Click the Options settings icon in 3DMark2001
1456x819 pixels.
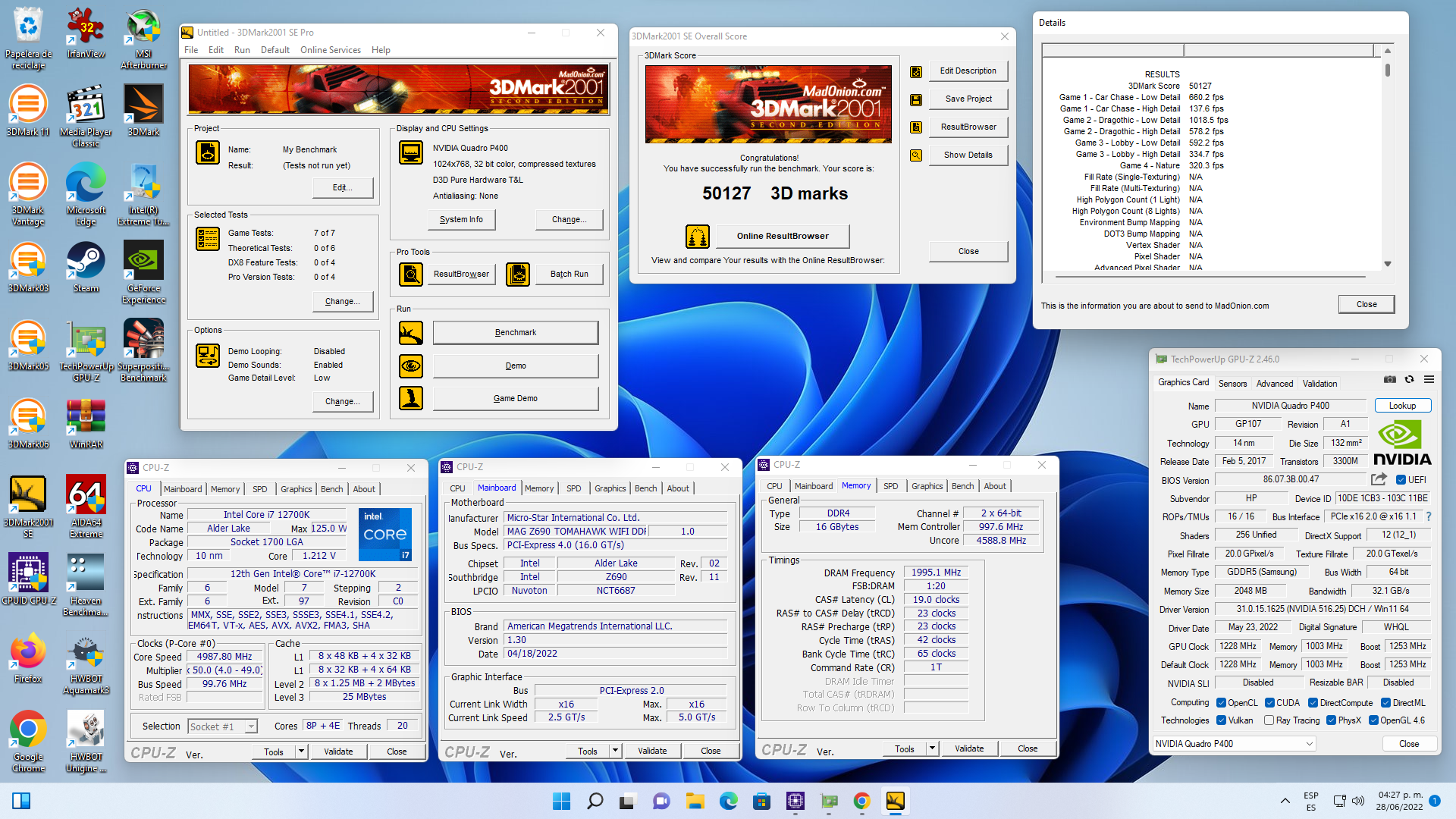208,356
